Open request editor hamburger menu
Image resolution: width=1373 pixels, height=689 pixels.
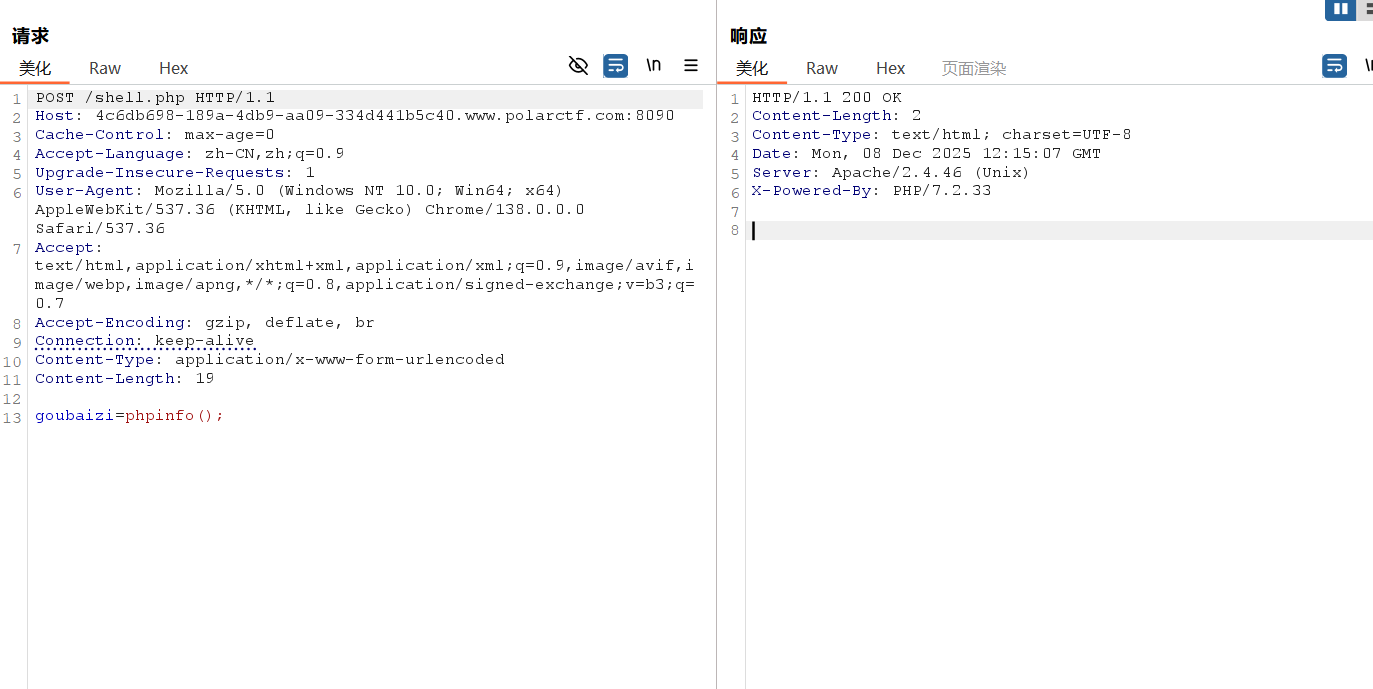click(x=691, y=65)
